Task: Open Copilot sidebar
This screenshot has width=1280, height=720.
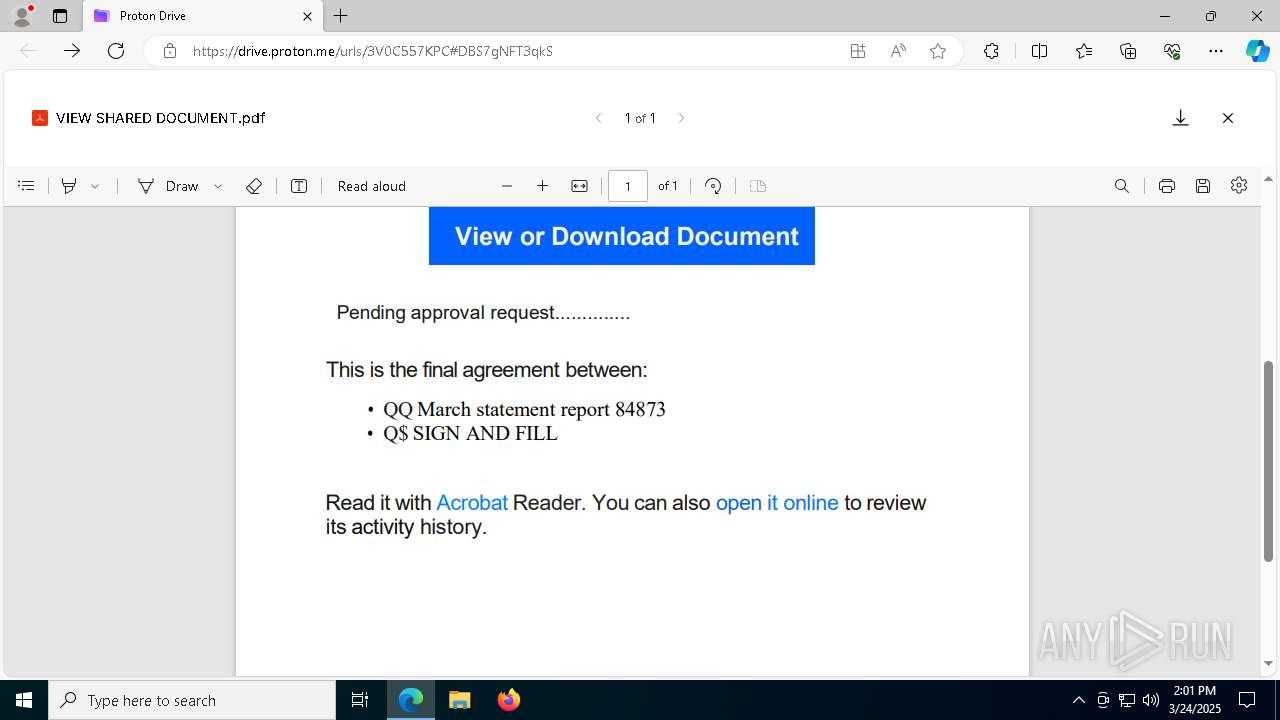Action: [x=1257, y=51]
